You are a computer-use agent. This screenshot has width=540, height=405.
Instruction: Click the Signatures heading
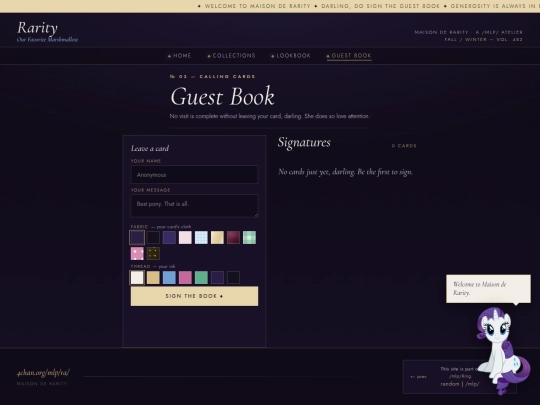pyautogui.click(x=304, y=143)
